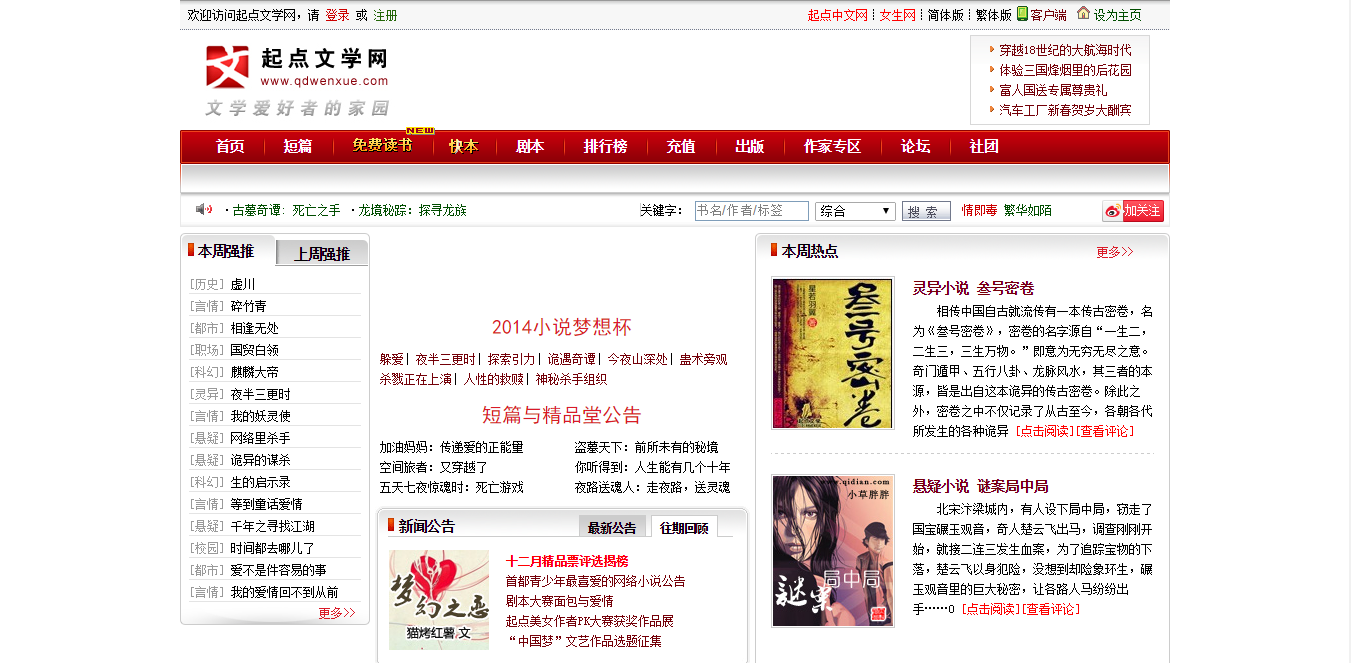Select 简体版 language link

tap(946, 15)
